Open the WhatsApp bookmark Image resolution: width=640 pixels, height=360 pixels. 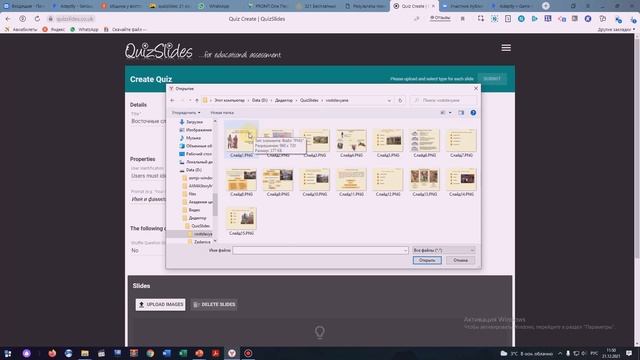[x=84, y=29]
